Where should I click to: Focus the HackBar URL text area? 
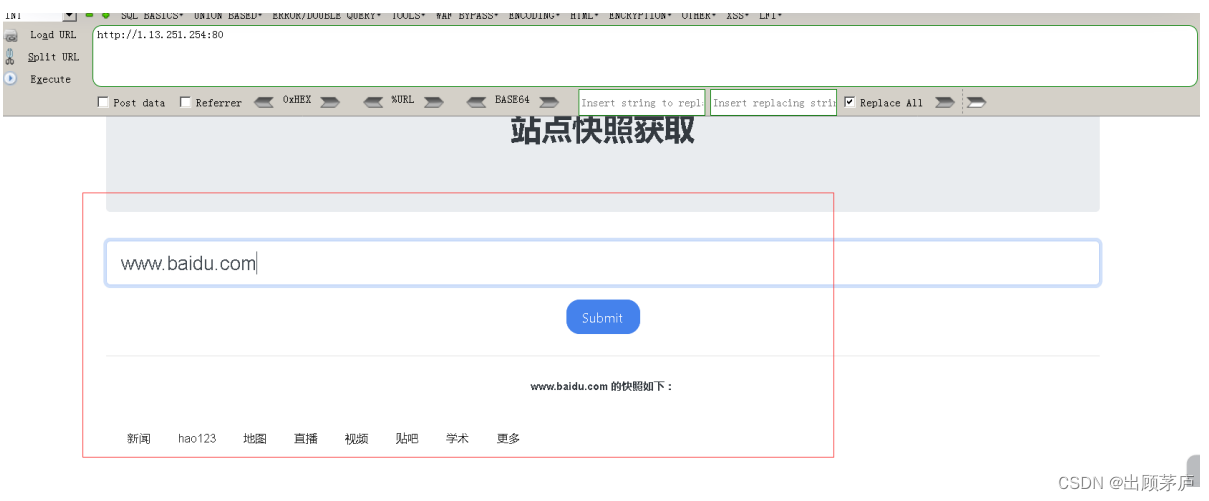[645, 56]
